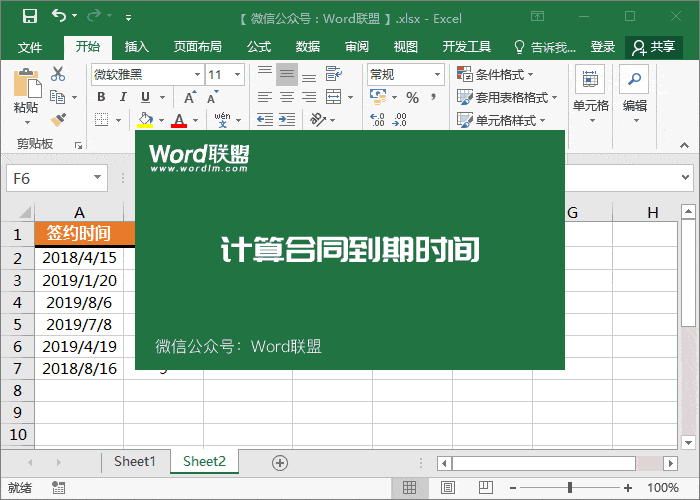Open the Name Box dropdown arrow
The height and width of the screenshot is (500, 700).
pyautogui.click(x=97, y=178)
